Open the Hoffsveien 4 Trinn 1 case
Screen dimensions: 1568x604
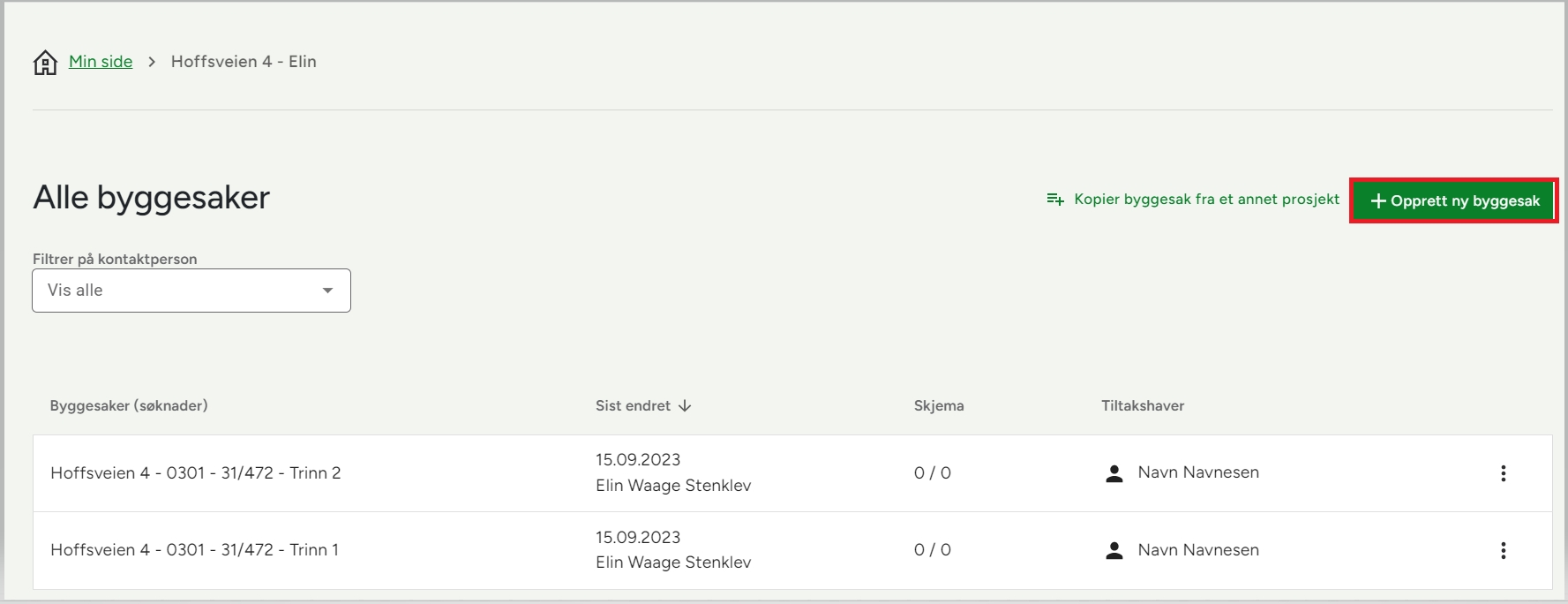point(195,550)
